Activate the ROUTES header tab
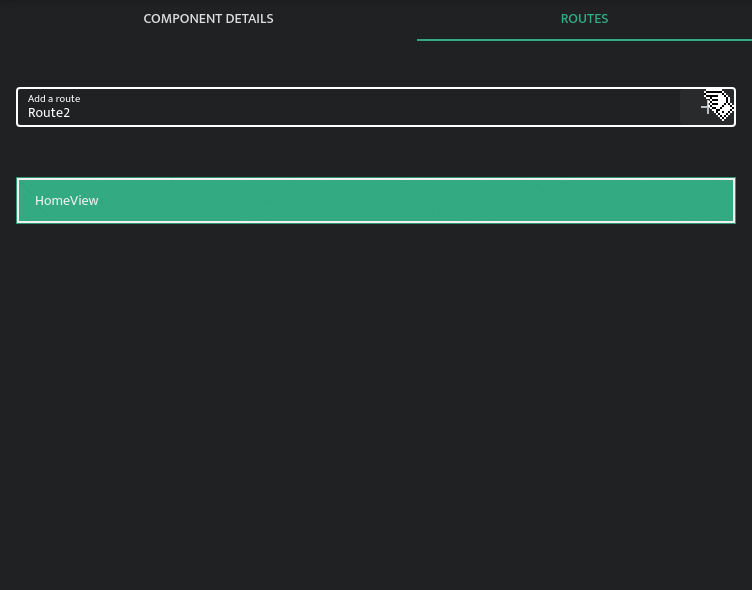 (x=584, y=19)
